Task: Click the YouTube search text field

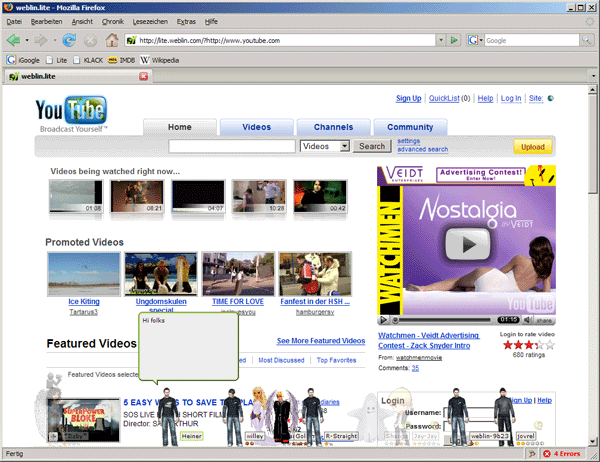Action: (232, 146)
